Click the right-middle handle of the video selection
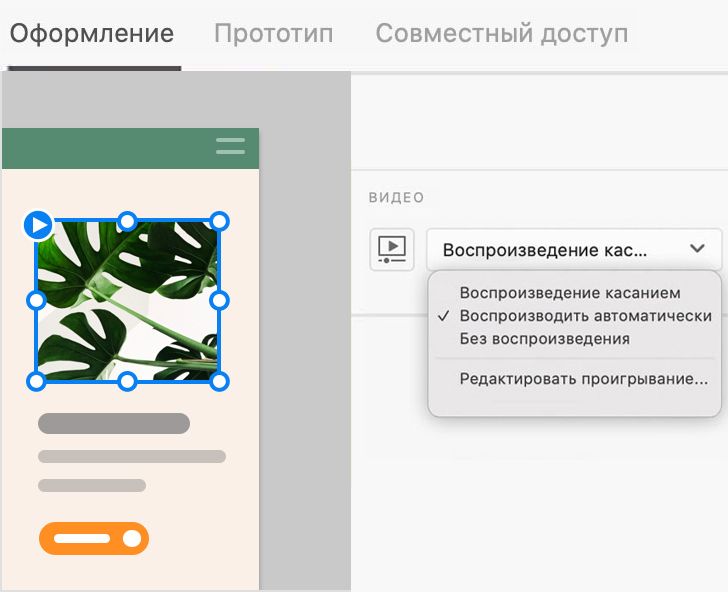This screenshot has height=592, width=728. click(219, 300)
